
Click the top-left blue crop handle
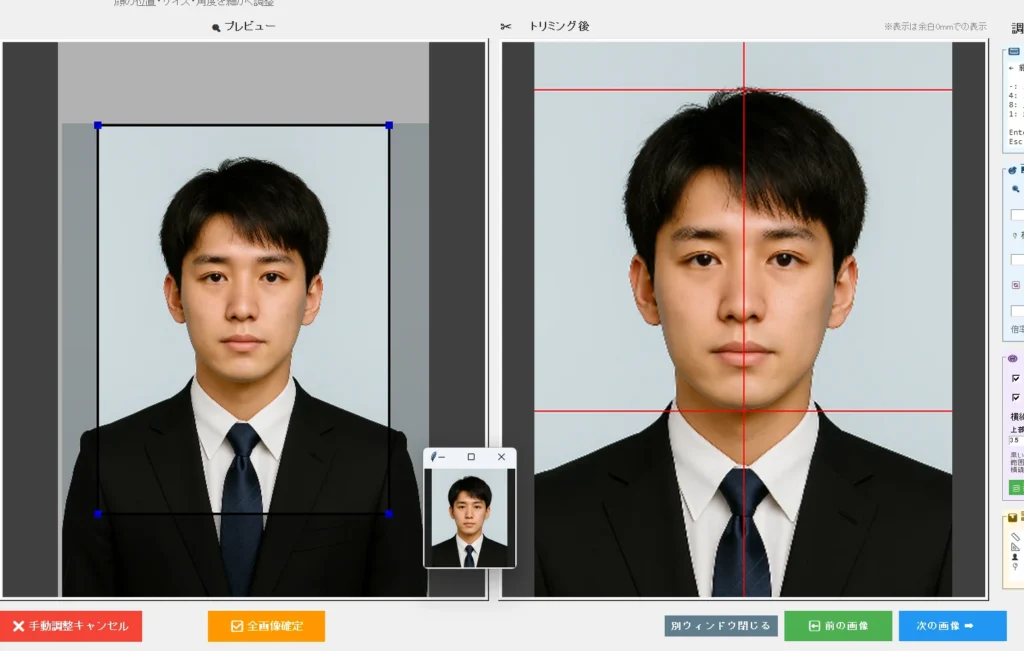coord(98,125)
